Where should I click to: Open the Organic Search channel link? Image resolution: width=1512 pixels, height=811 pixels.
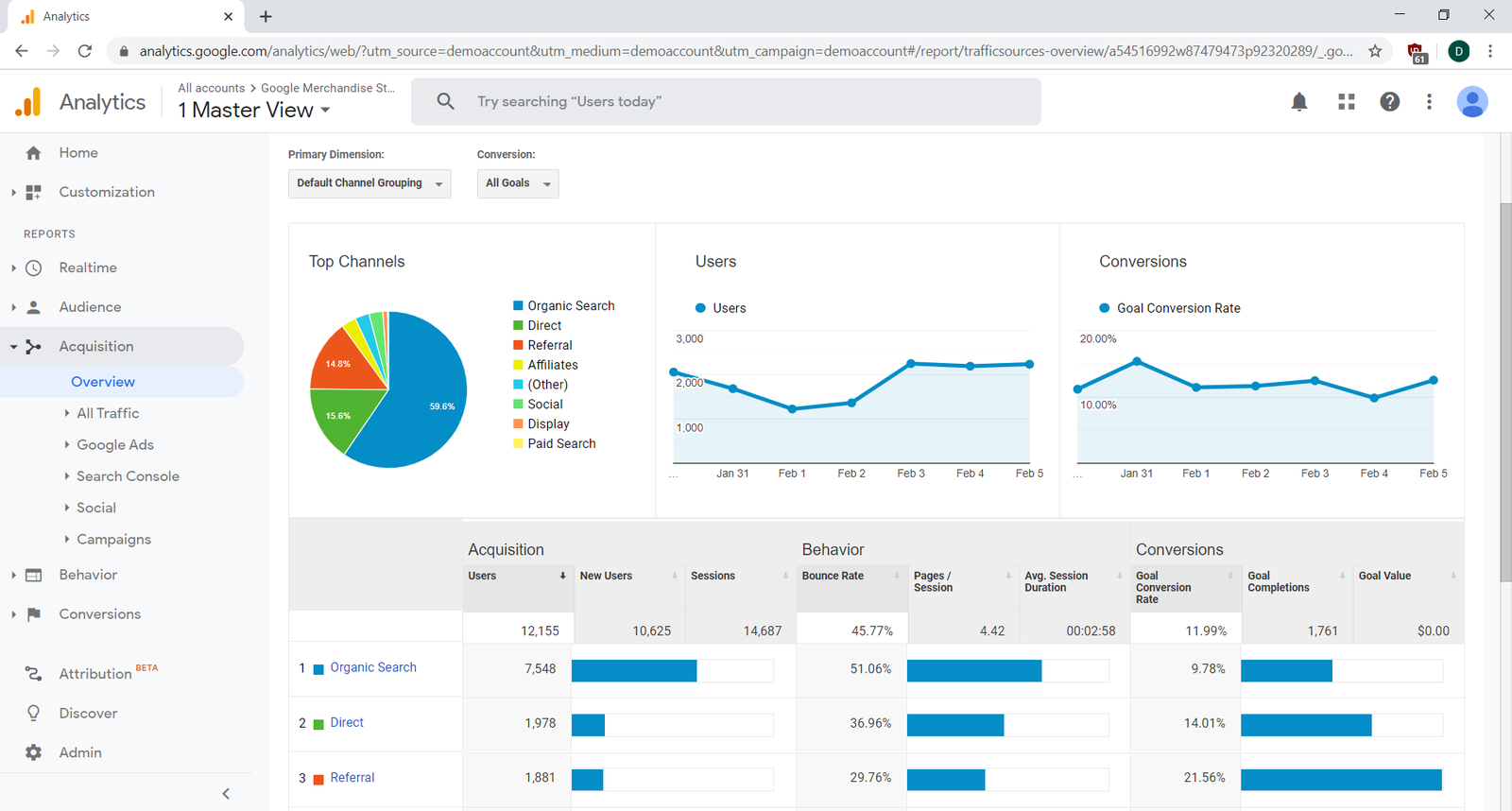(x=372, y=667)
